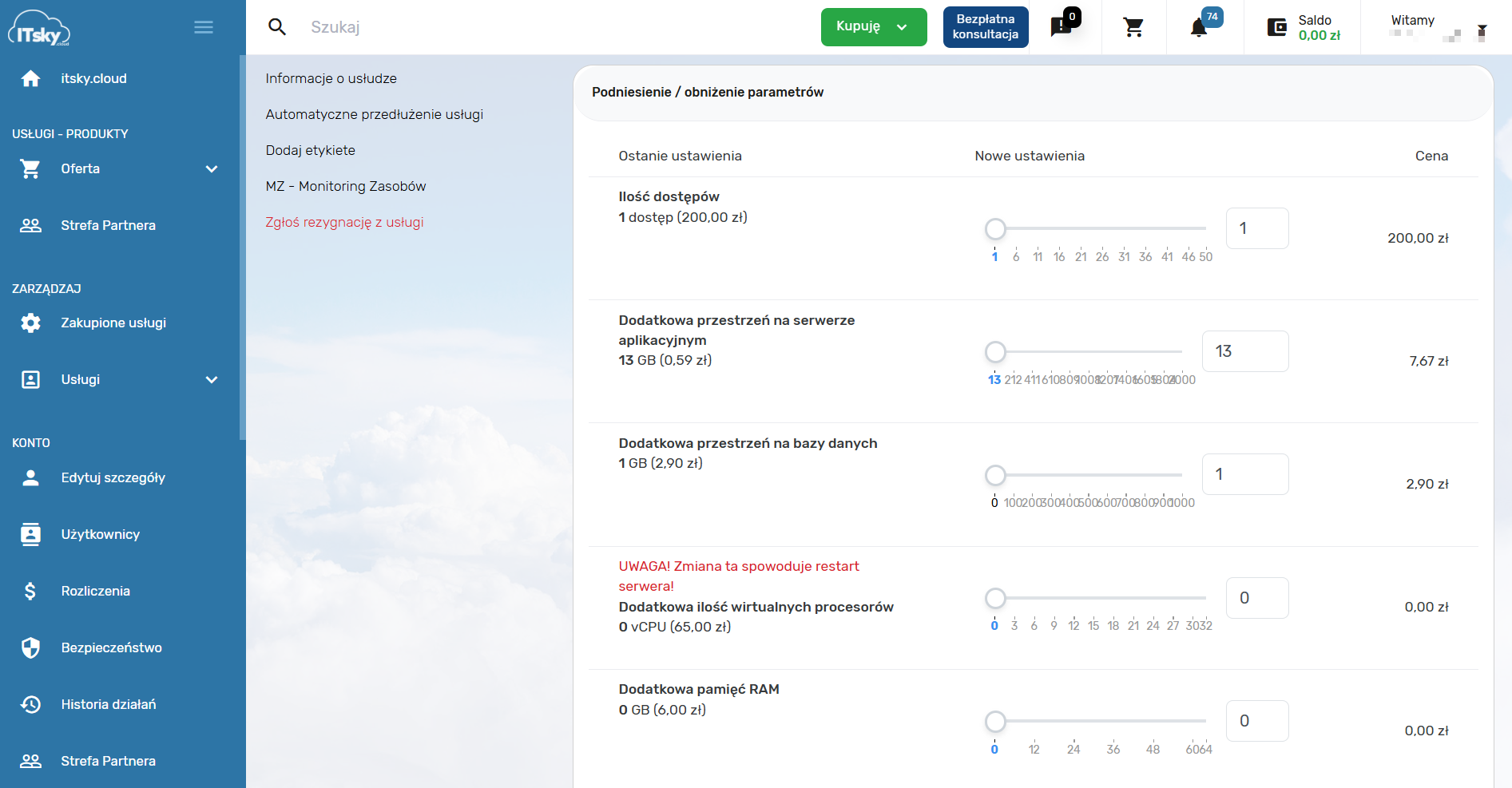Select Dodaj etykiete menu entry
Image resolution: width=1512 pixels, height=788 pixels.
click(310, 150)
